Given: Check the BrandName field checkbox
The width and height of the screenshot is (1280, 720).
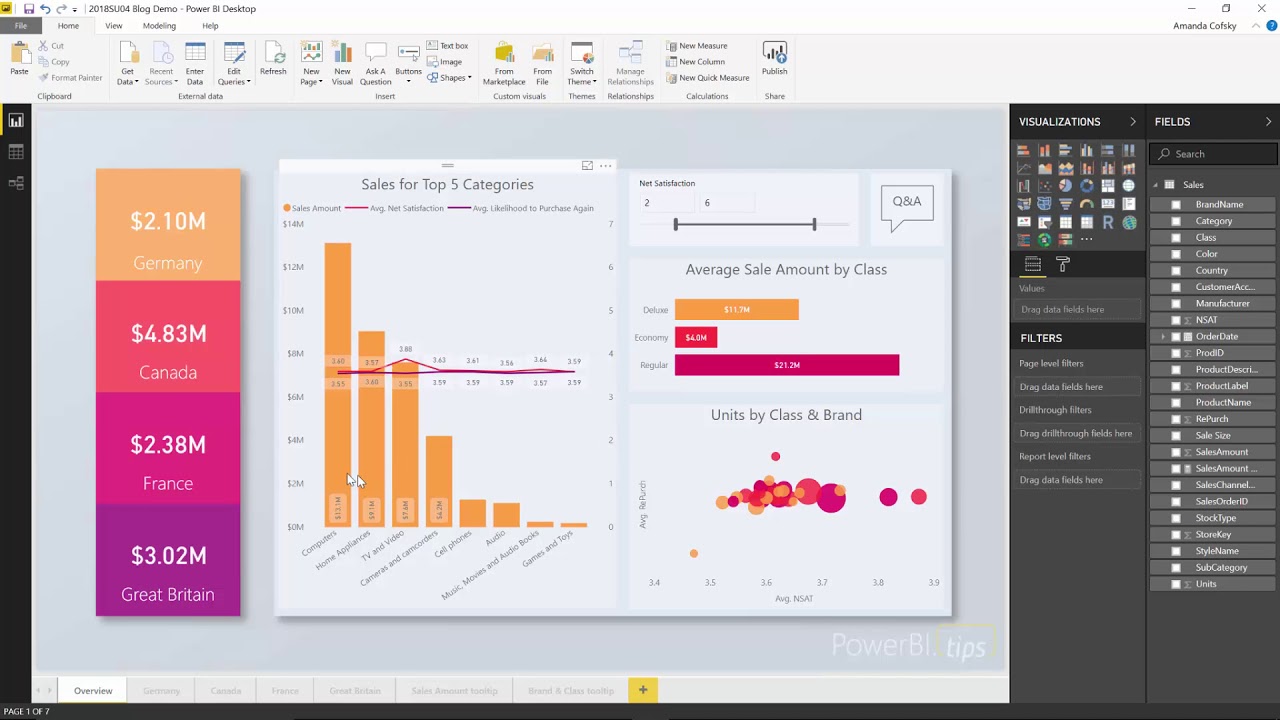Looking at the screenshot, I should 1176,204.
